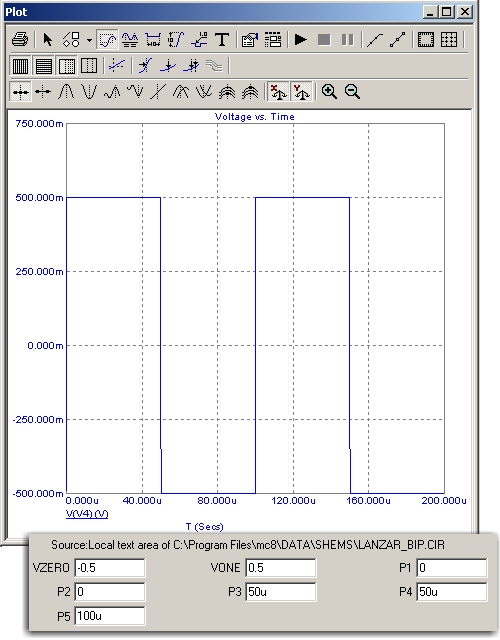Click the V(V4) (V) waveform label link

click(x=87, y=513)
